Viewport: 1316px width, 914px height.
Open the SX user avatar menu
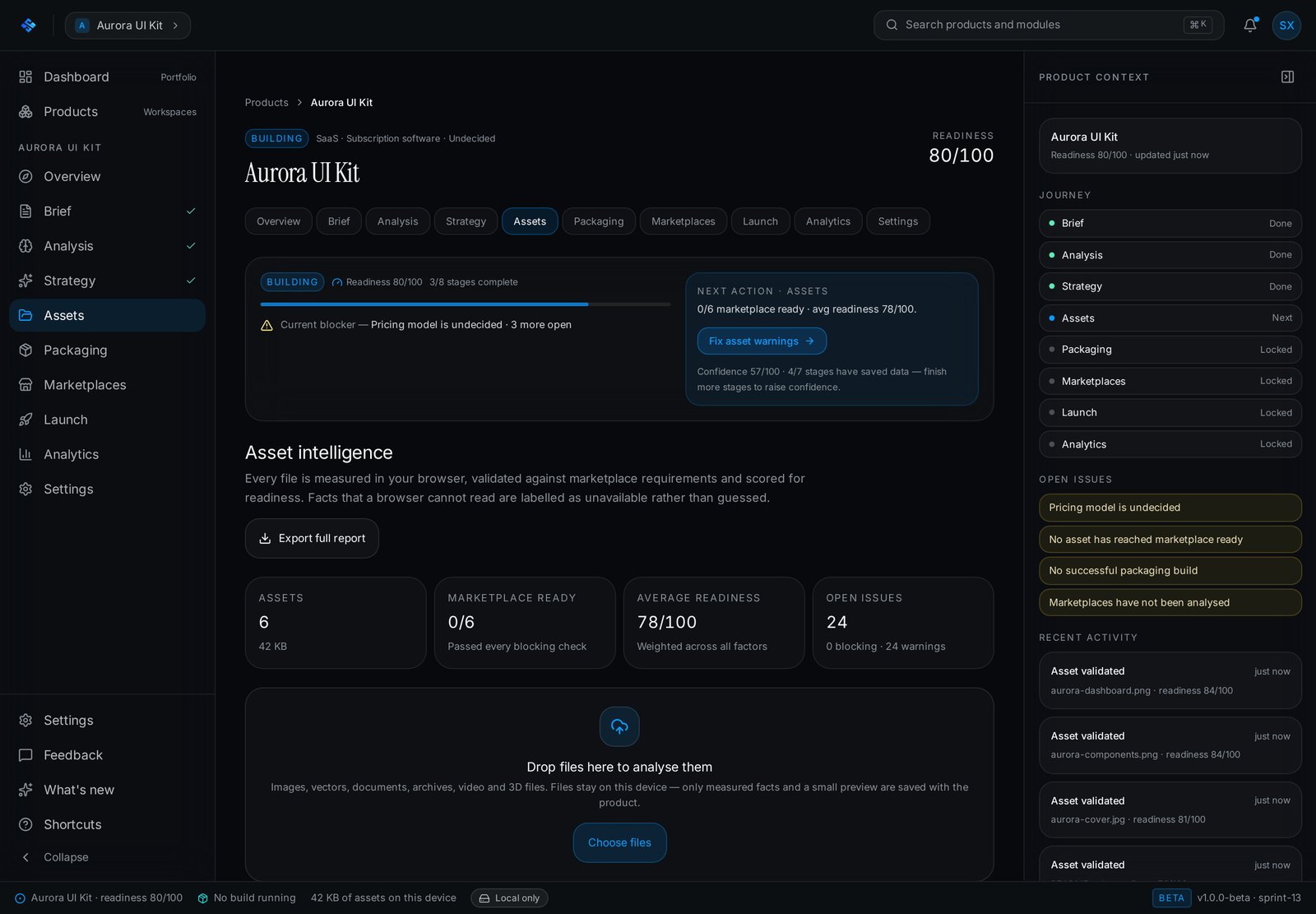point(1286,26)
